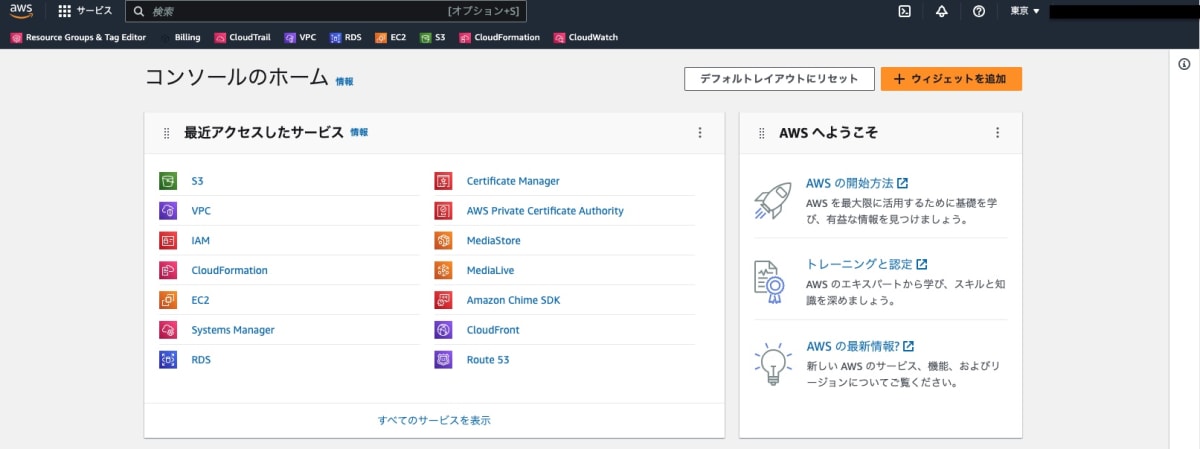This screenshot has width=1200, height=449.
Task: Click the CloudFormation service icon in recent list
Action: (x=168, y=270)
